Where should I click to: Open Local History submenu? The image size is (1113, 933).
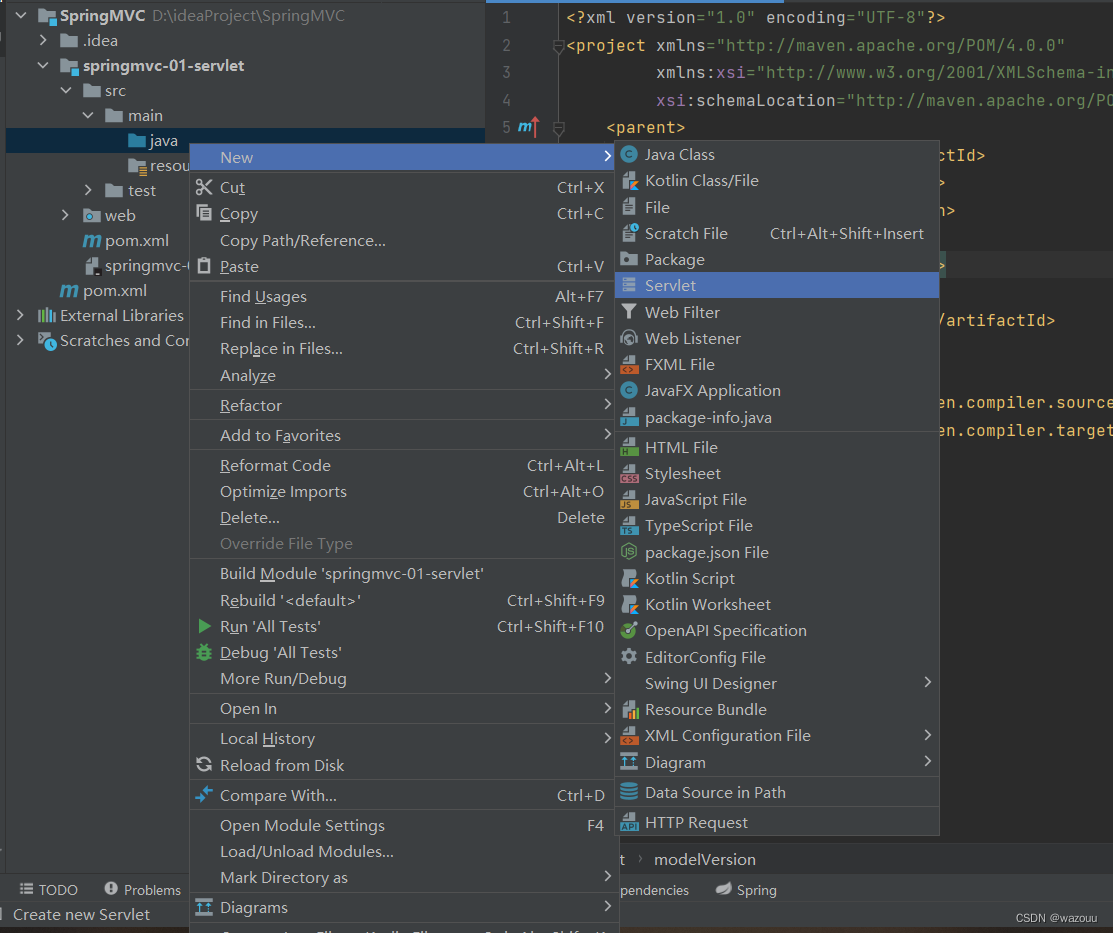coord(402,738)
